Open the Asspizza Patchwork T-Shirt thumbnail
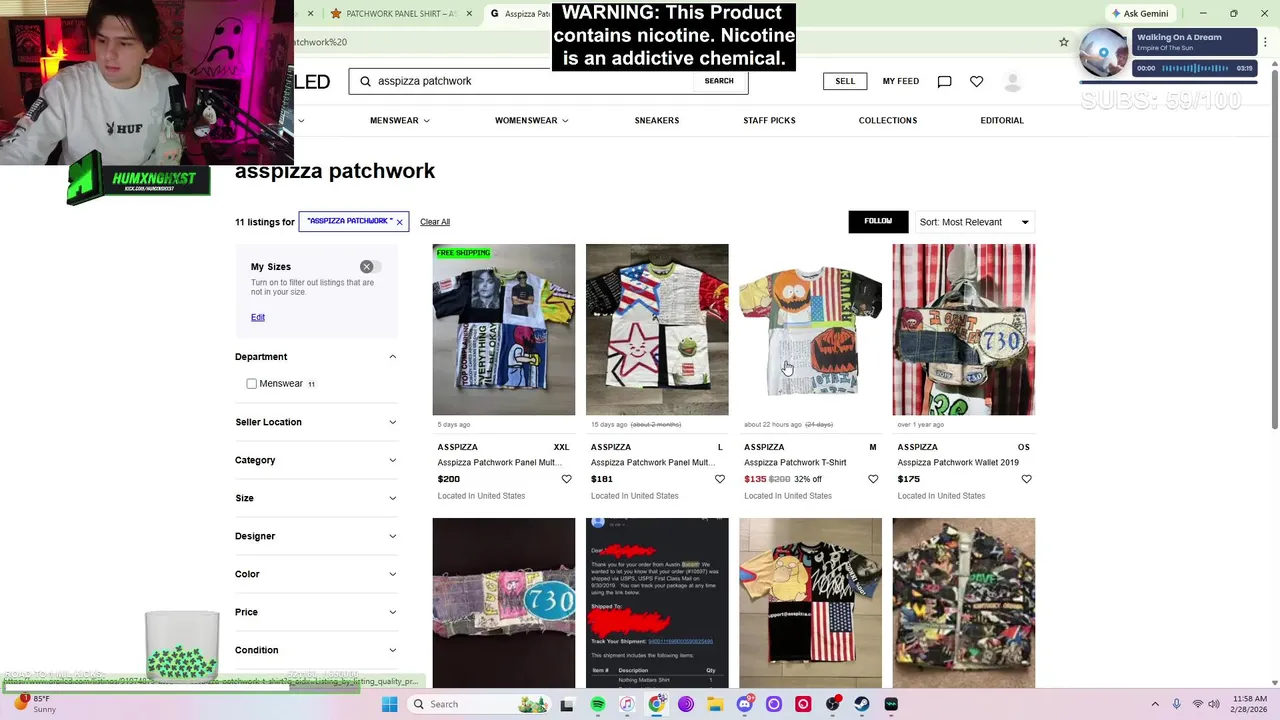 pos(810,329)
